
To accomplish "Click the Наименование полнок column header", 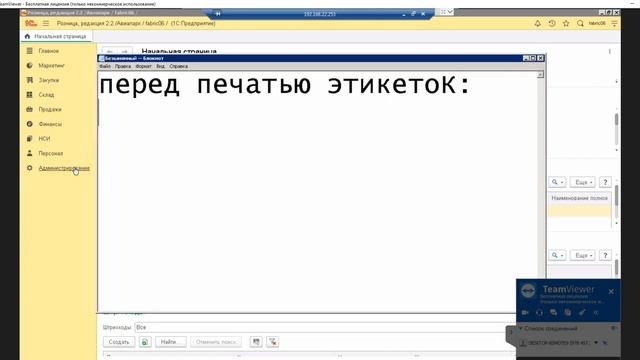I will click(x=579, y=198).
